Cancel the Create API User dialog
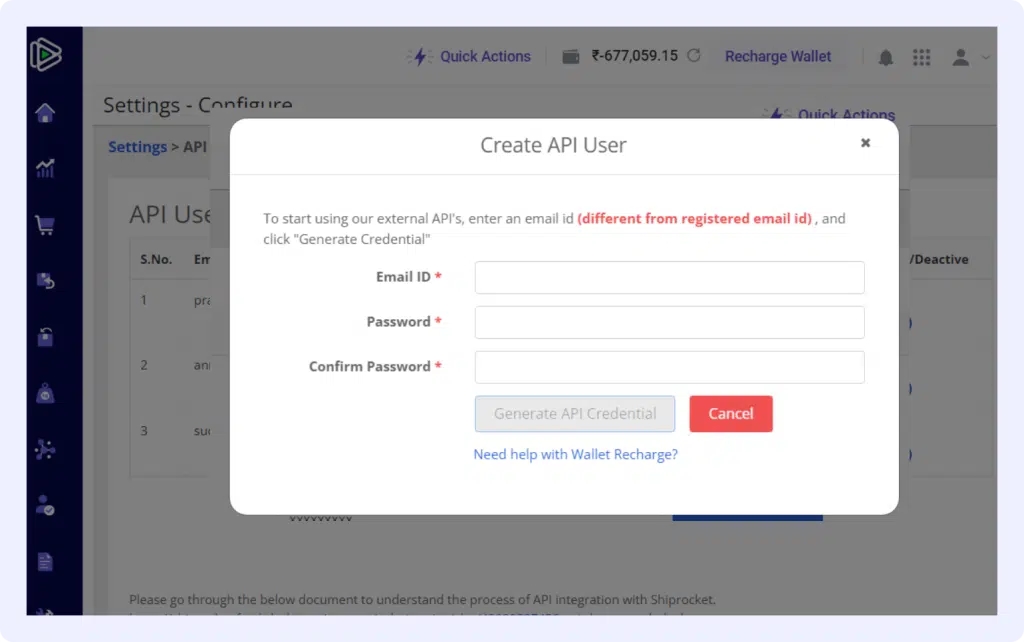The width and height of the screenshot is (1024, 642). [730, 414]
